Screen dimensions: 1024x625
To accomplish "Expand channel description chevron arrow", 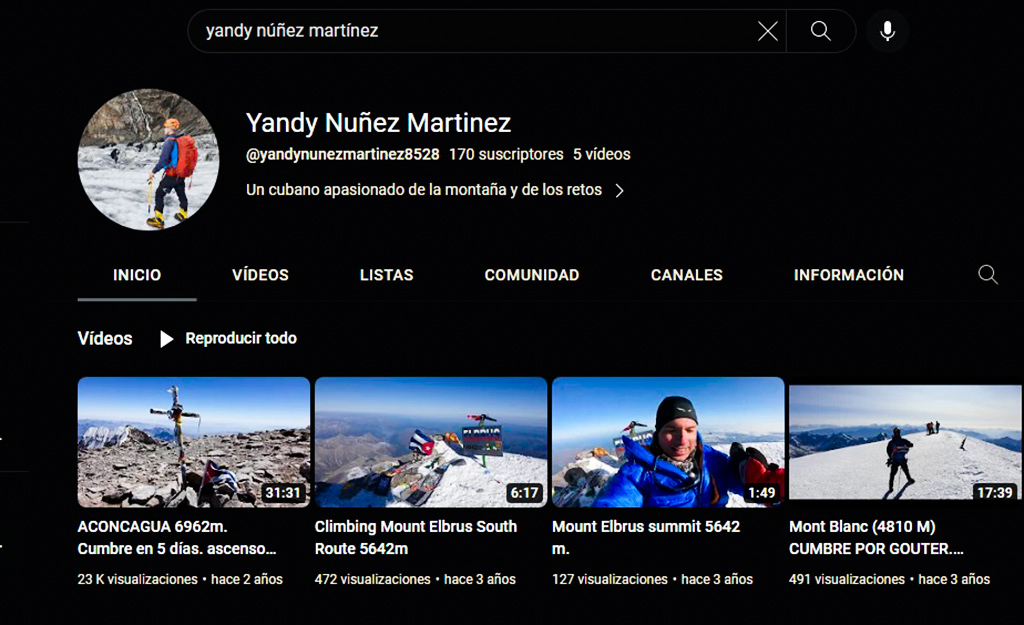I will point(620,190).
